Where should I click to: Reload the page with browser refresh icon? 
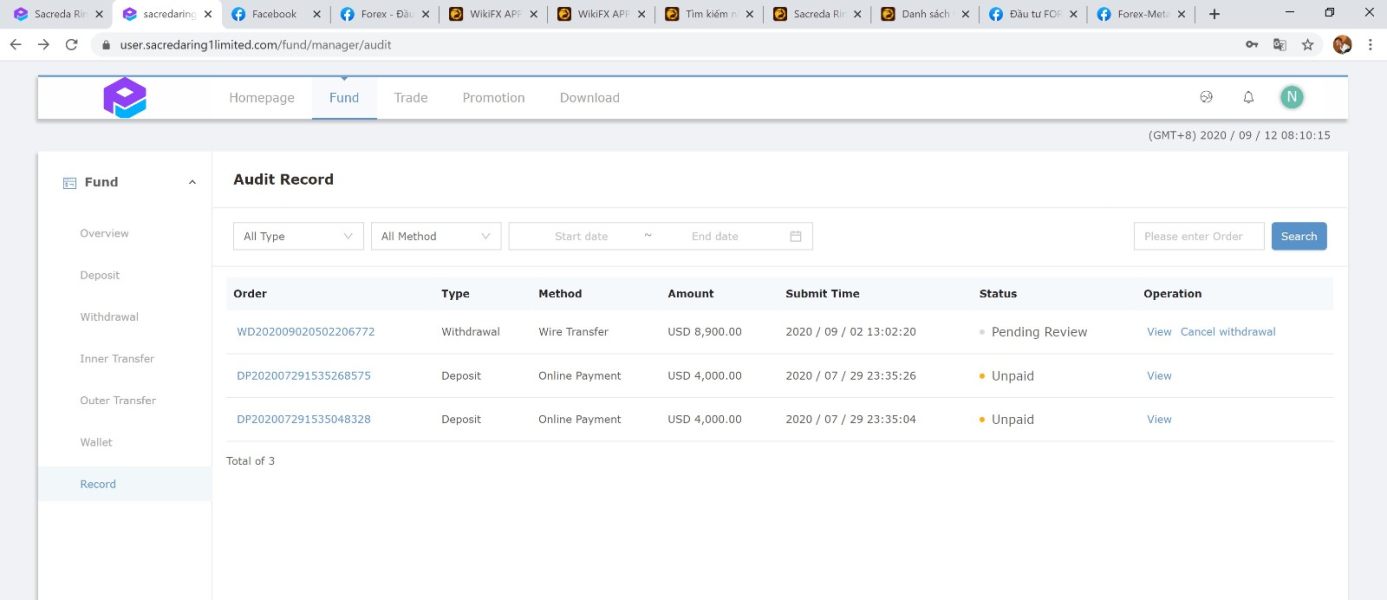[x=71, y=45]
